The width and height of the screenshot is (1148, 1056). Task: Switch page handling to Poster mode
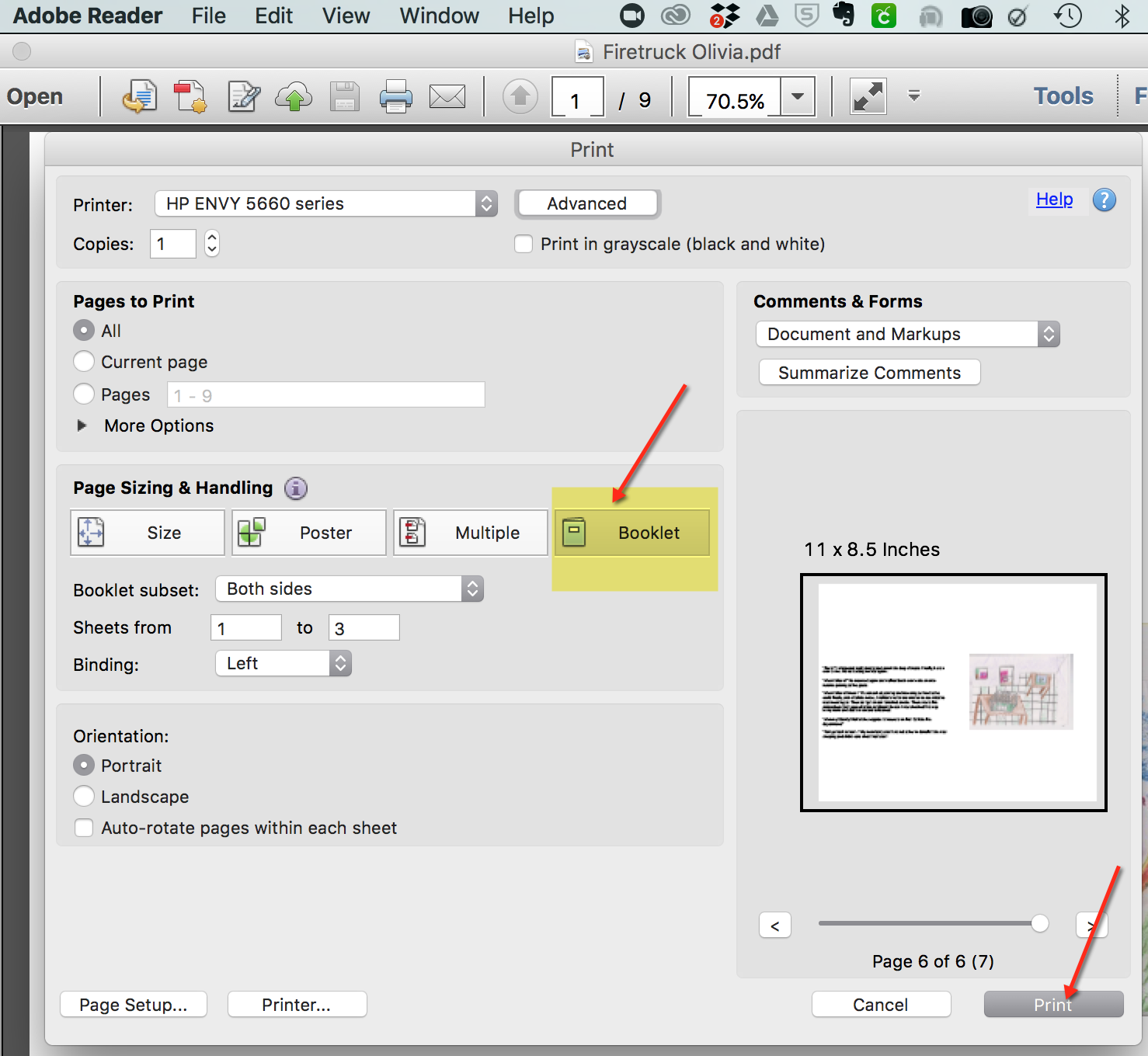coord(308,533)
